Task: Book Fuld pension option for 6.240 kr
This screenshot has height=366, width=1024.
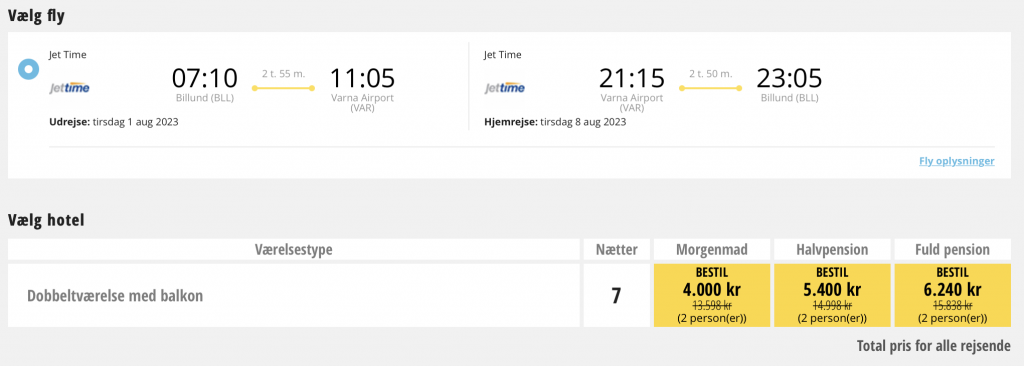Action: tap(952, 295)
